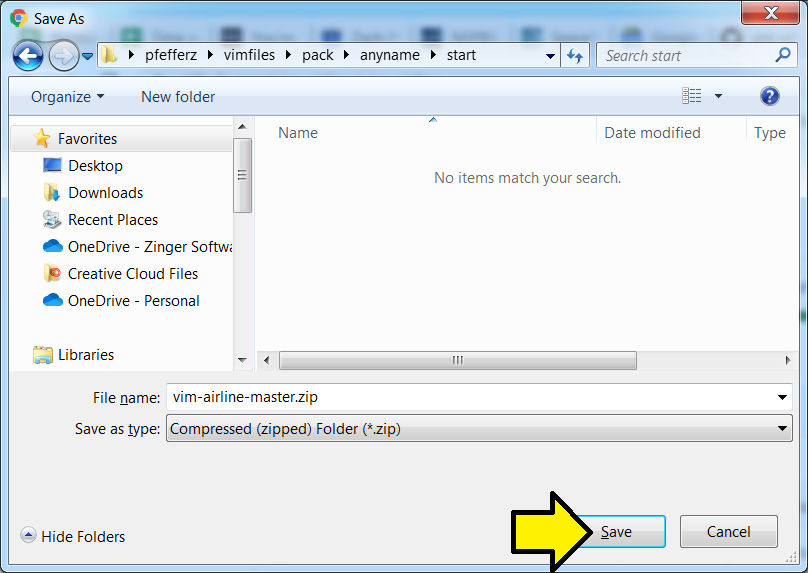Click the Downloads folder icon

coord(52,192)
